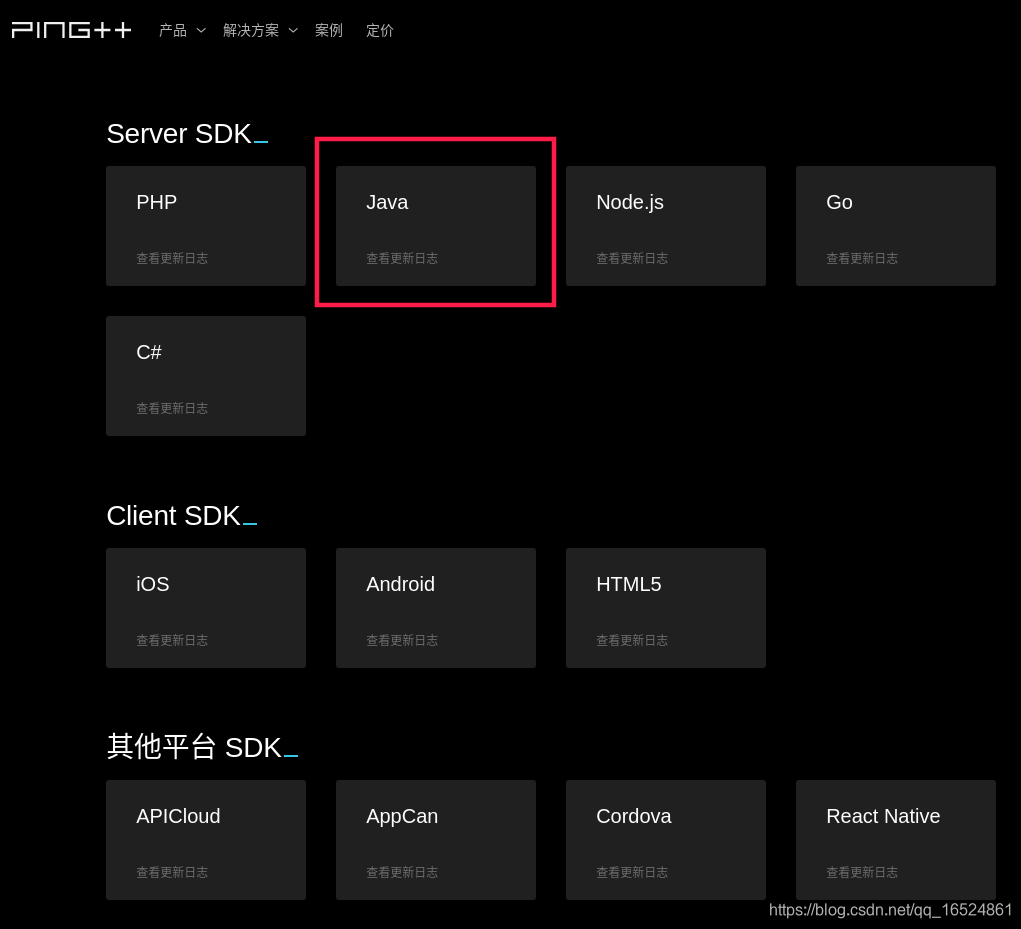Click the 其他平台 SDK heading
The image size is (1021, 929).
click(x=202, y=747)
